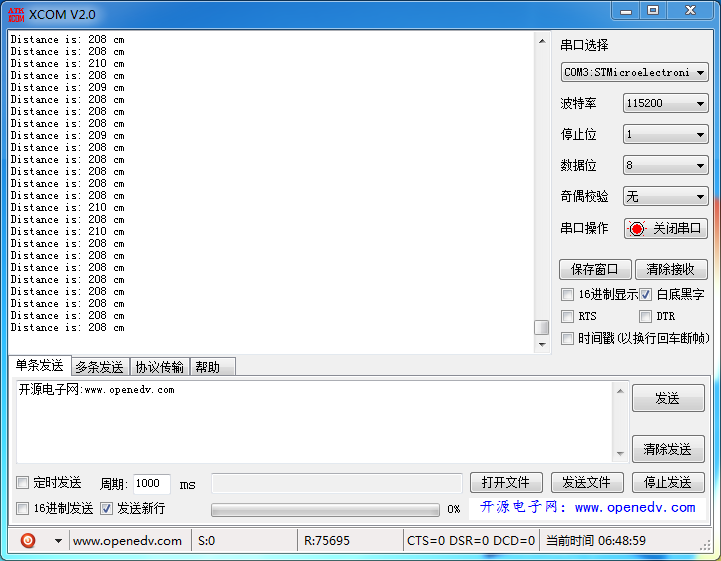Click the empty file path field

[337, 483]
